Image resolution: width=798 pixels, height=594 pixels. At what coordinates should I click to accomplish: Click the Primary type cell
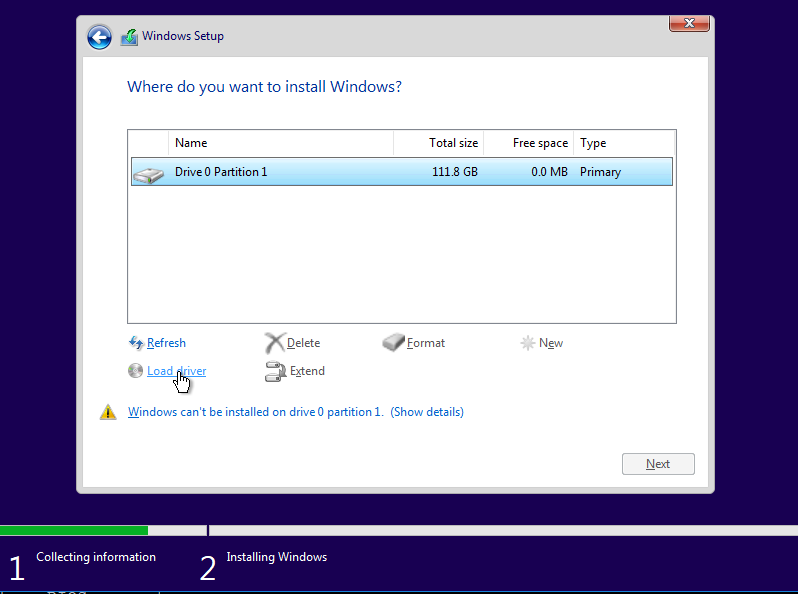point(600,172)
